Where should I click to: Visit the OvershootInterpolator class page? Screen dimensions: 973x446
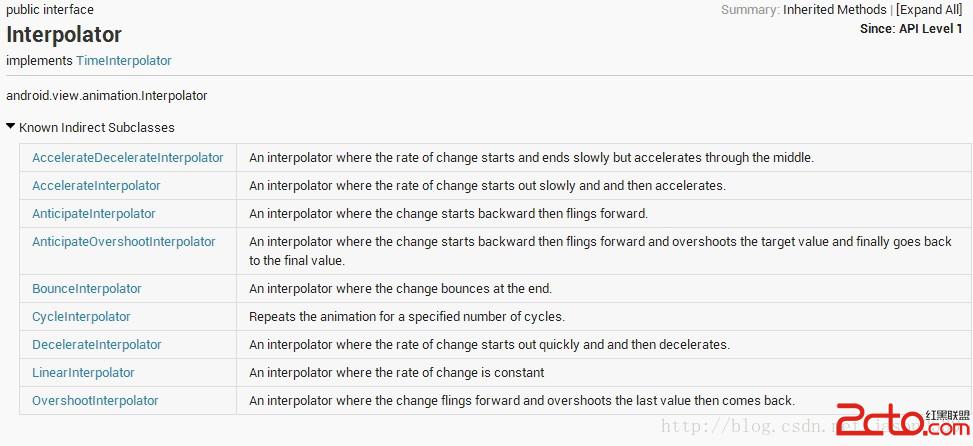(x=95, y=401)
